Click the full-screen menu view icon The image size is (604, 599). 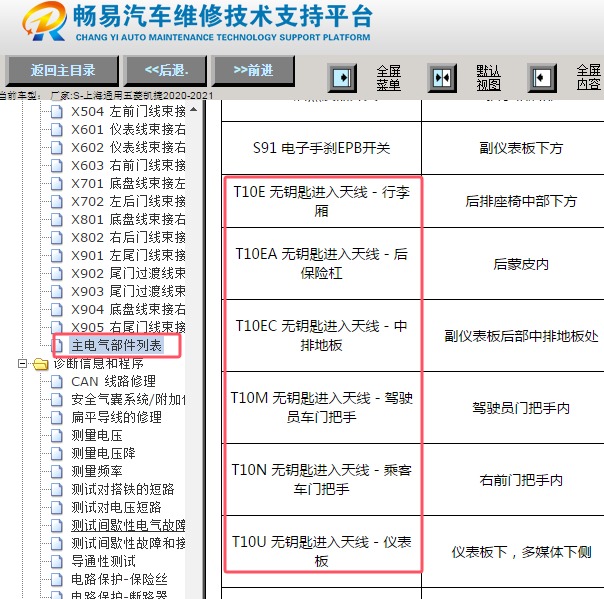tap(342, 78)
